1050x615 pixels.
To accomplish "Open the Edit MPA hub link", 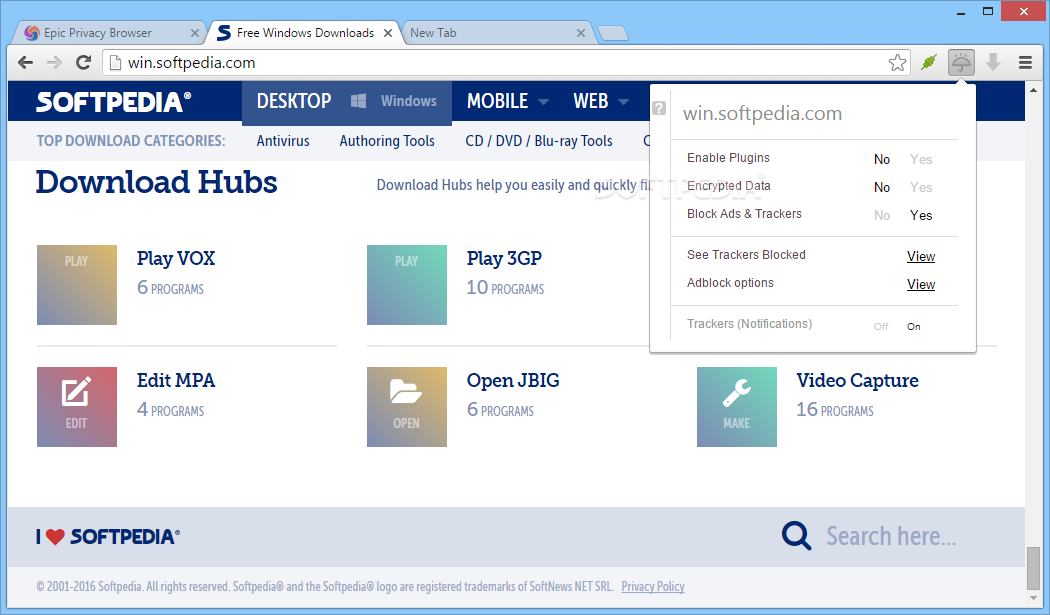I will [x=175, y=381].
